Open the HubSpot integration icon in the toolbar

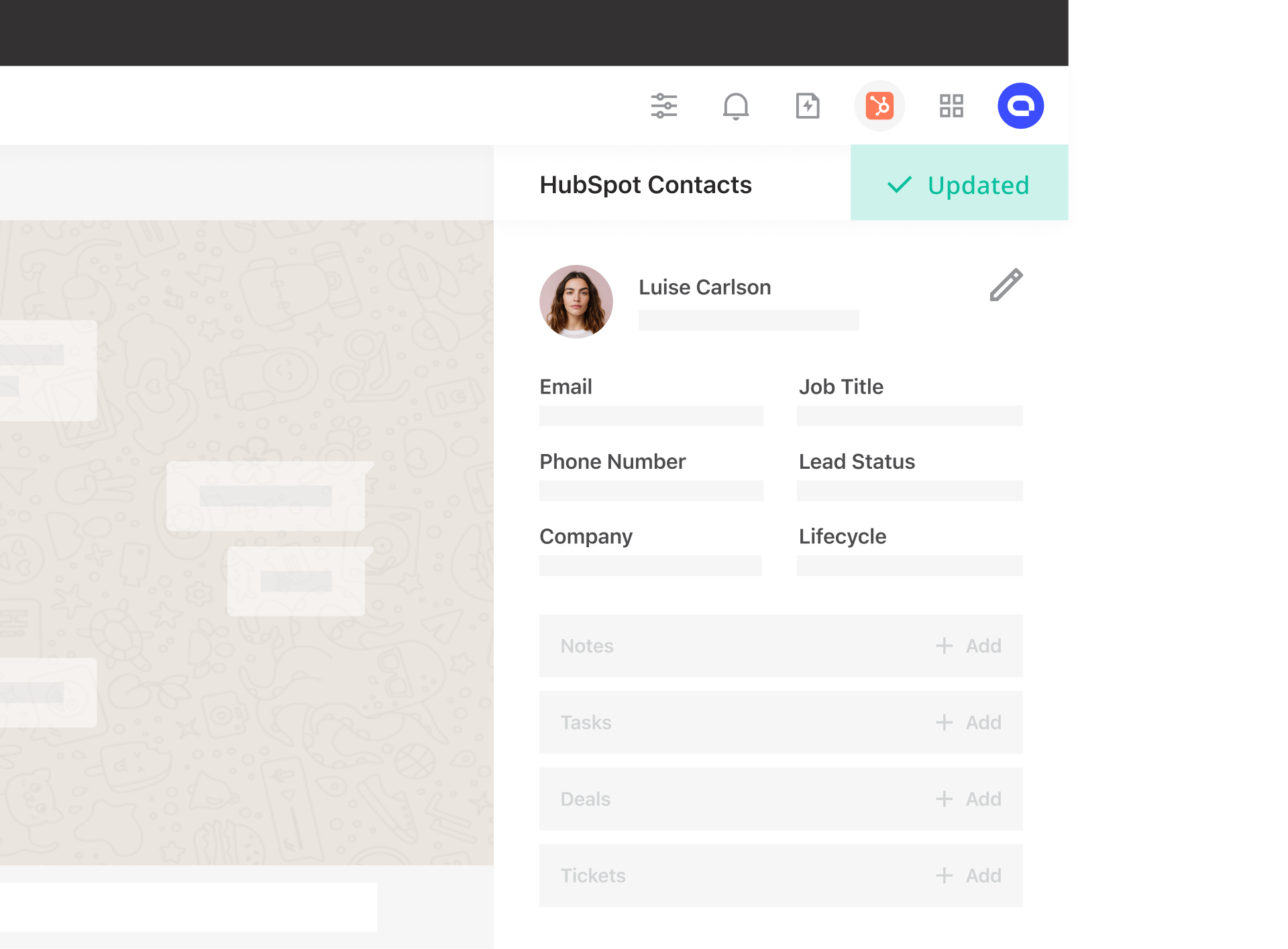click(x=879, y=105)
